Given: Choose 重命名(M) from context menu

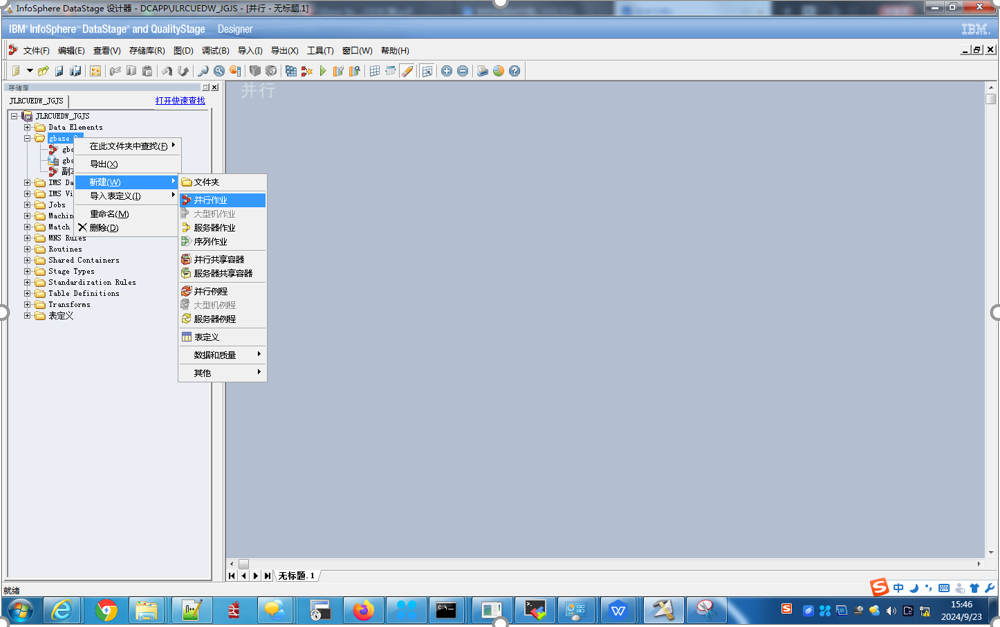Looking at the screenshot, I should coord(128,214).
